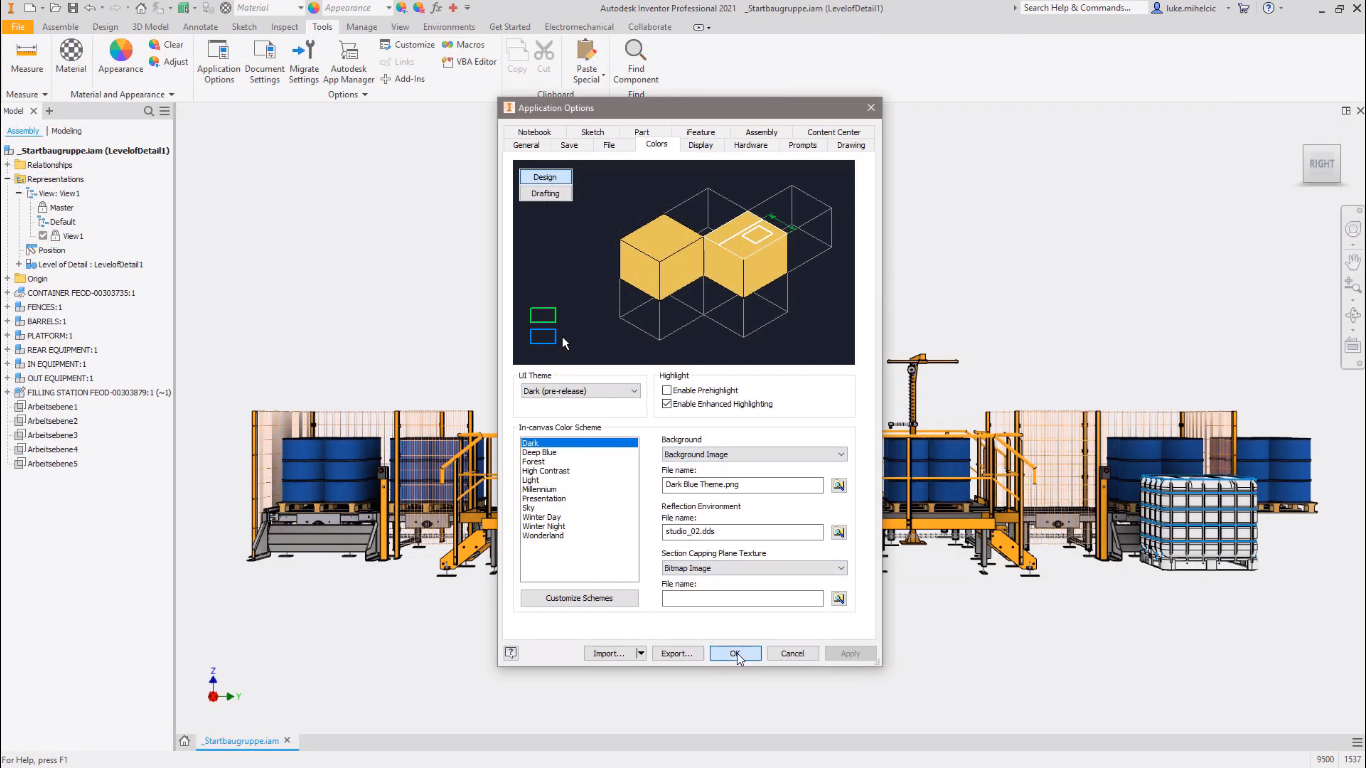The height and width of the screenshot is (768, 1366).
Task: Expand the Relationships folder
Action: click(7, 165)
